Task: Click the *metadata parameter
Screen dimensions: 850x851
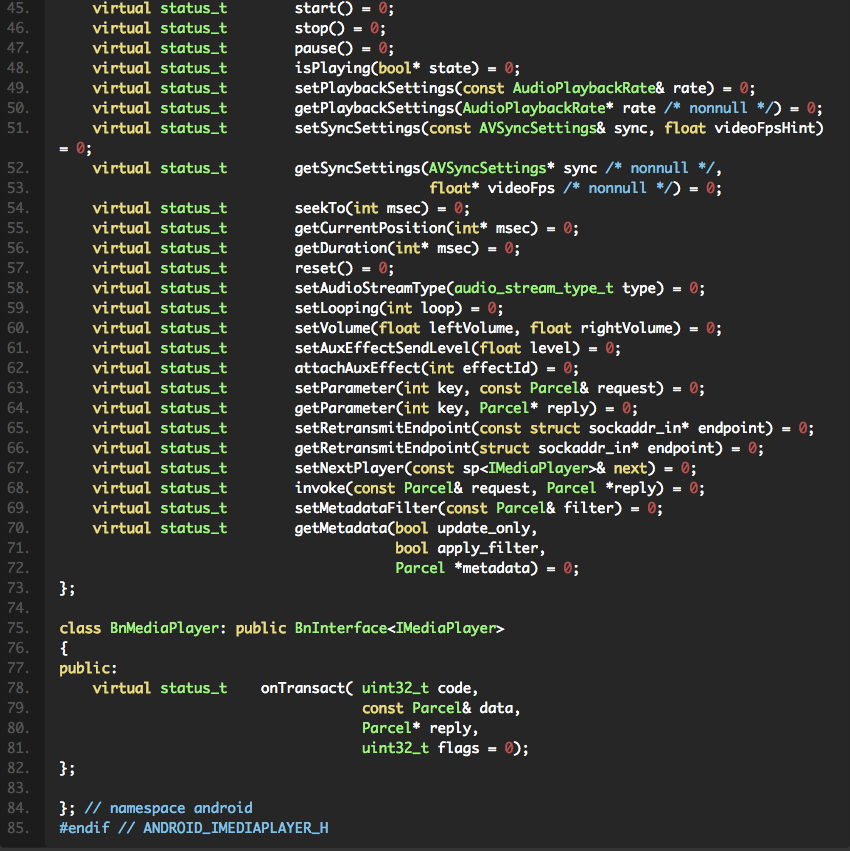Action: (x=492, y=569)
